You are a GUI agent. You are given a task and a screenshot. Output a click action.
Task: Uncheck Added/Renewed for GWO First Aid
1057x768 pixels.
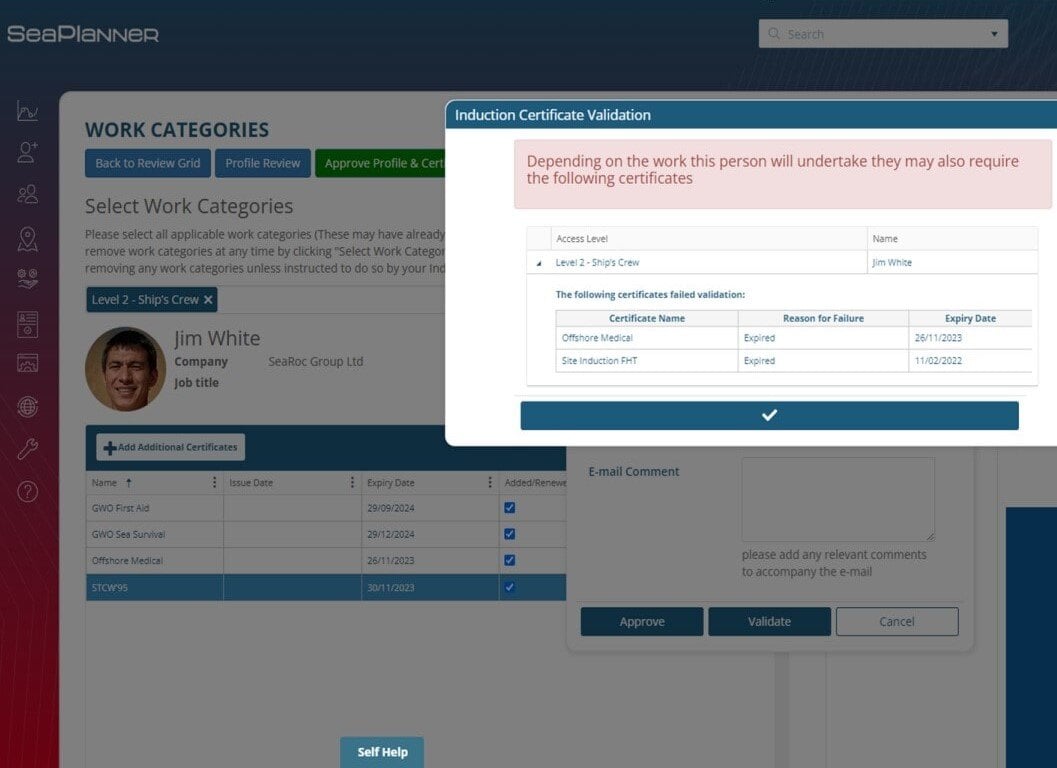tap(510, 507)
